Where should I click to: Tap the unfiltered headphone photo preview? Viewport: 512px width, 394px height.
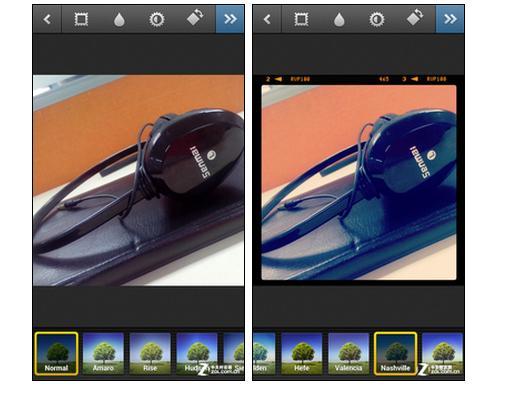(139, 180)
